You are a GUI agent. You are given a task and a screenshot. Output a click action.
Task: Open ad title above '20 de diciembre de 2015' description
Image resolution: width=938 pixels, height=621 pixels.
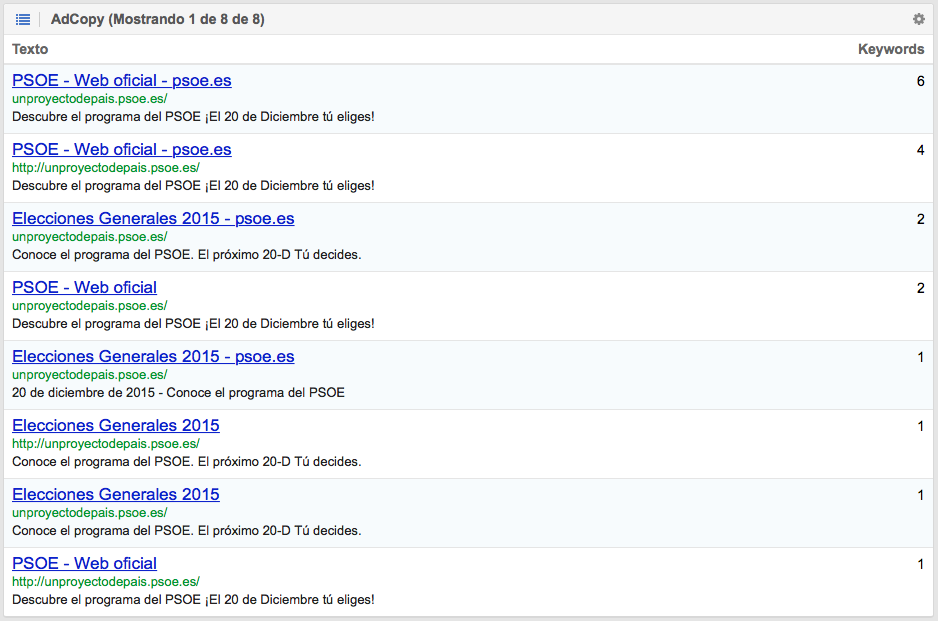point(153,357)
